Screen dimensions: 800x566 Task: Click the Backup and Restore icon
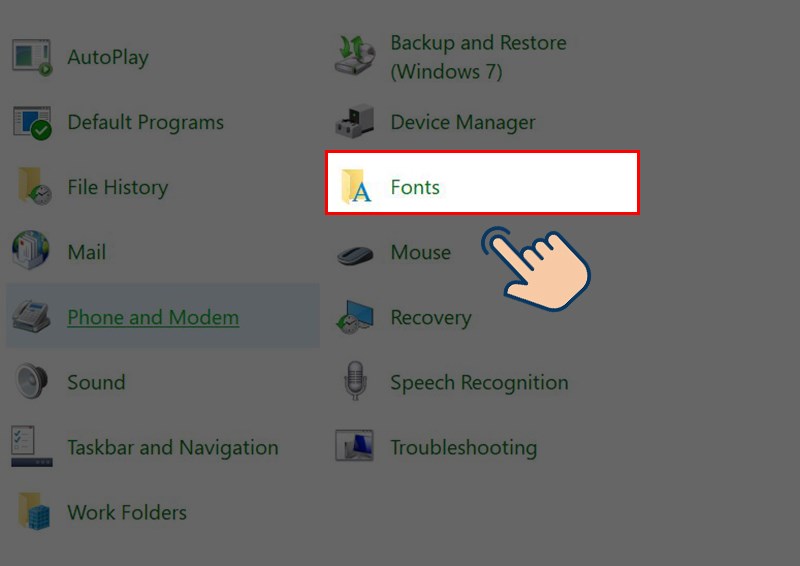[x=355, y=57]
